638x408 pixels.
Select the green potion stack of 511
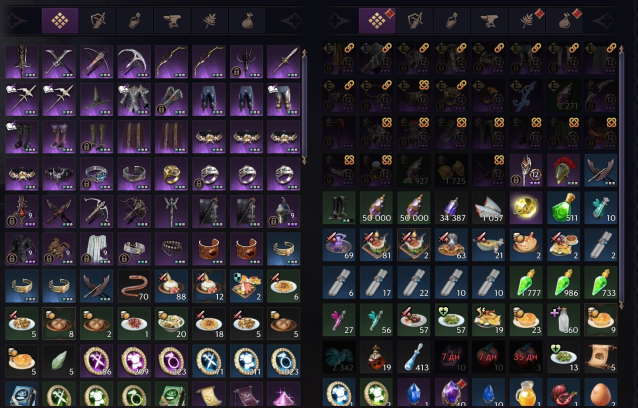click(x=563, y=207)
